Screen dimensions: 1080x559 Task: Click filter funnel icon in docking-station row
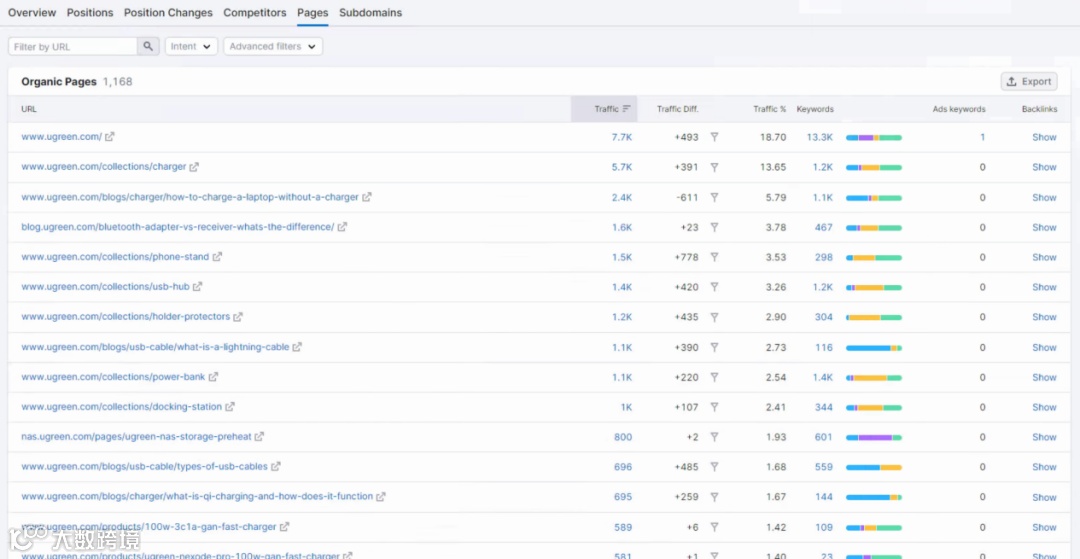714,407
